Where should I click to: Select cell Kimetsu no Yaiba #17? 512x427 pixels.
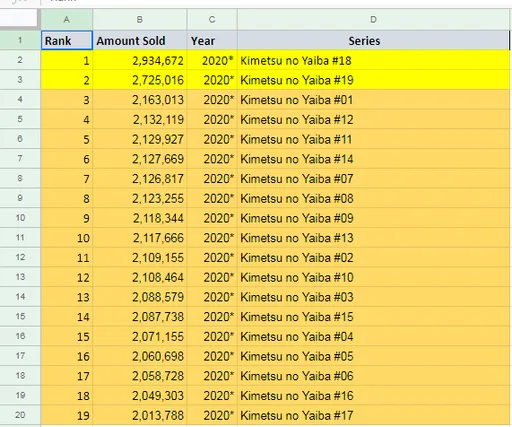tap(373, 415)
